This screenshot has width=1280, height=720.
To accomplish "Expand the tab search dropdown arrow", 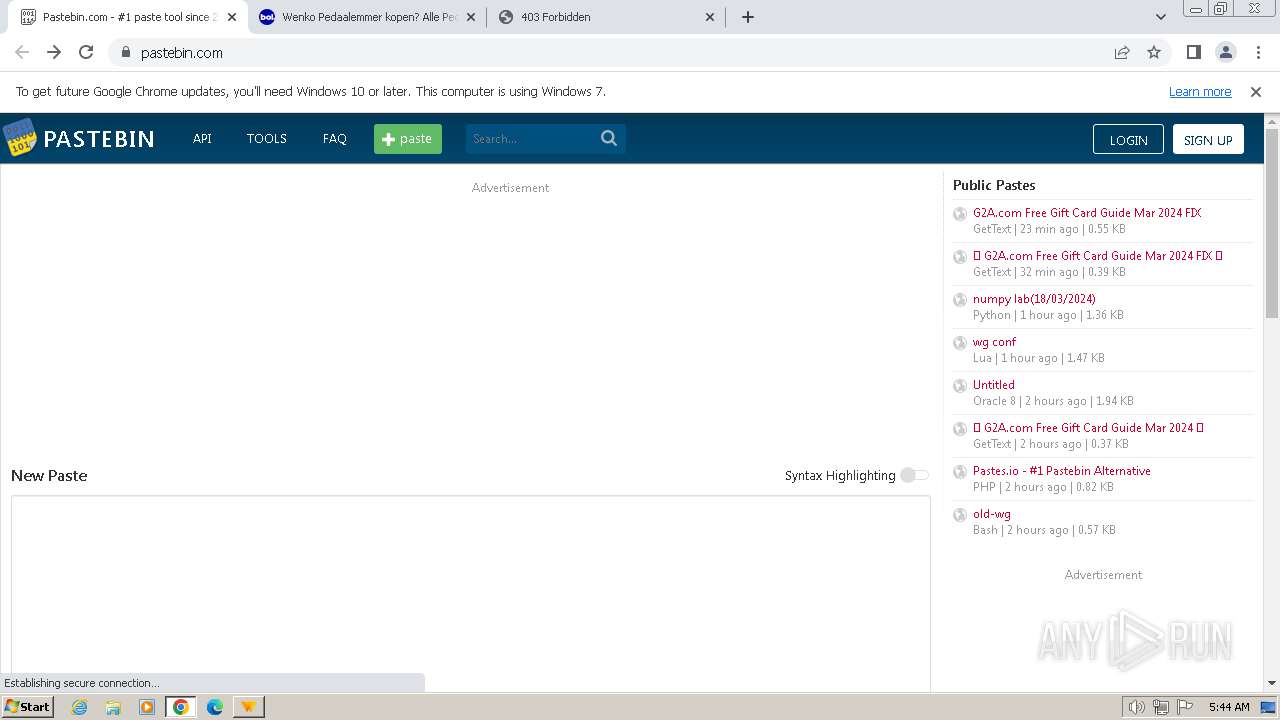I will (1161, 17).
